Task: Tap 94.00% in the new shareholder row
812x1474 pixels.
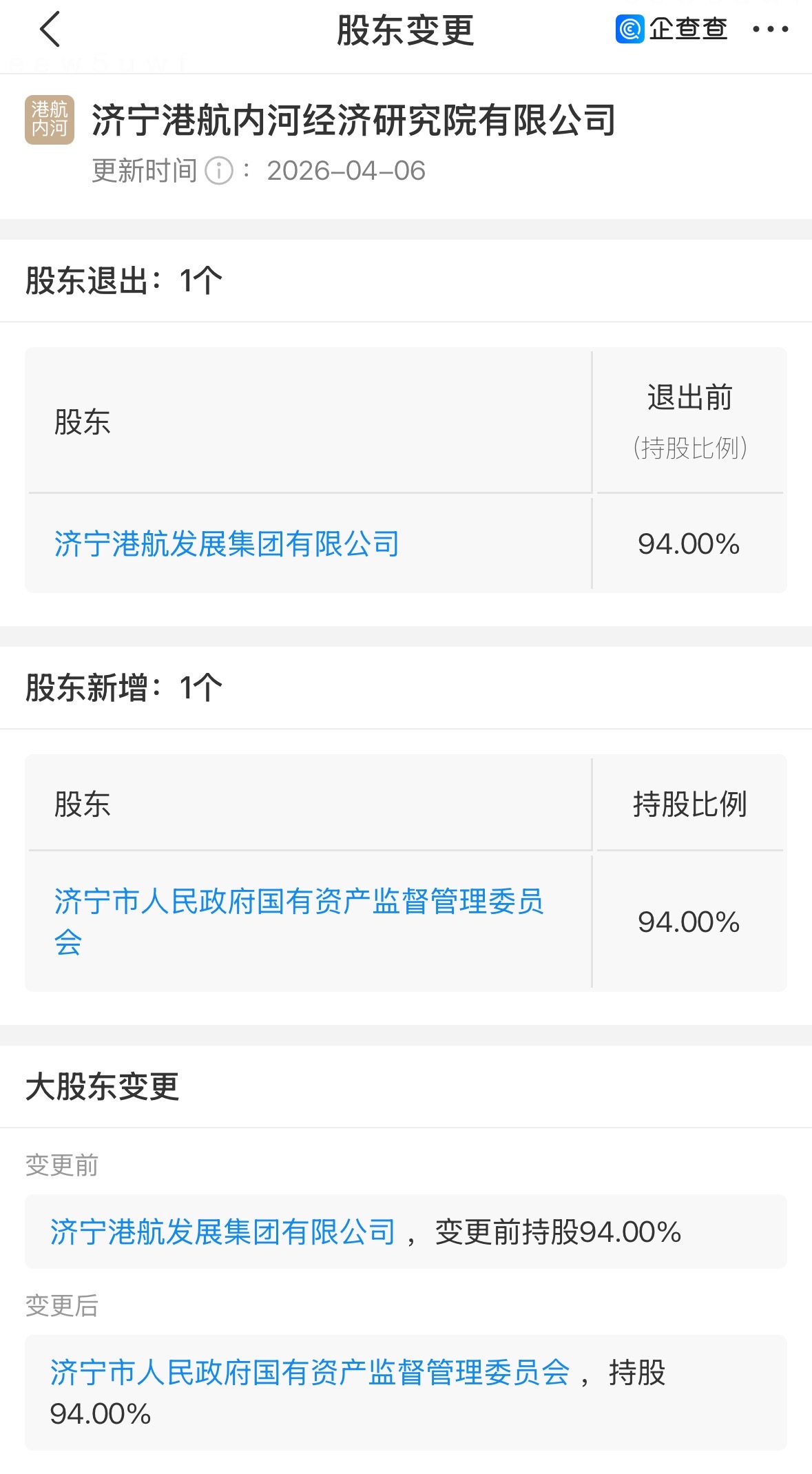Action: click(x=689, y=922)
